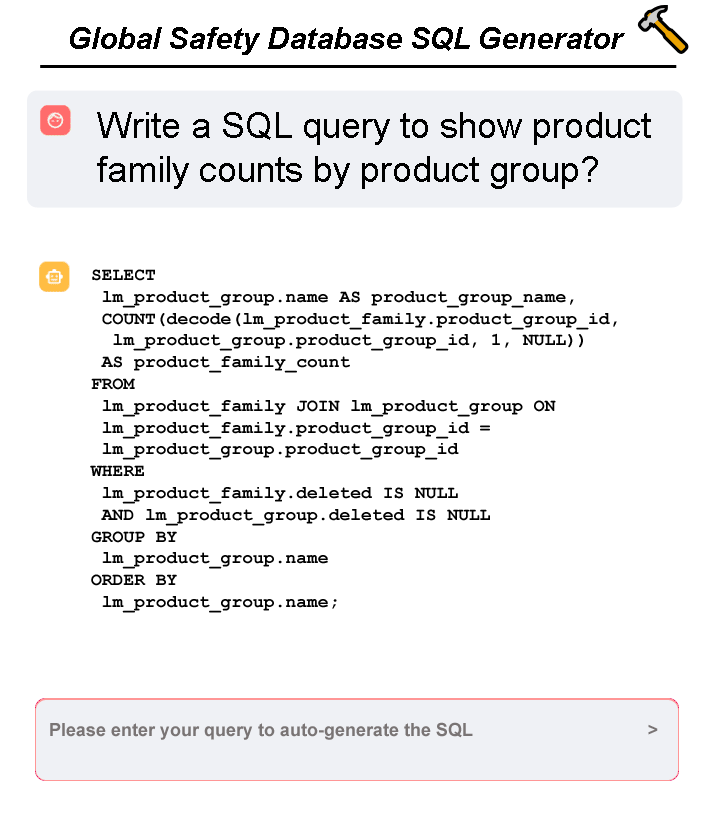
Task: Click the "AS product_group_name," column alias line
Action: pos(339,297)
